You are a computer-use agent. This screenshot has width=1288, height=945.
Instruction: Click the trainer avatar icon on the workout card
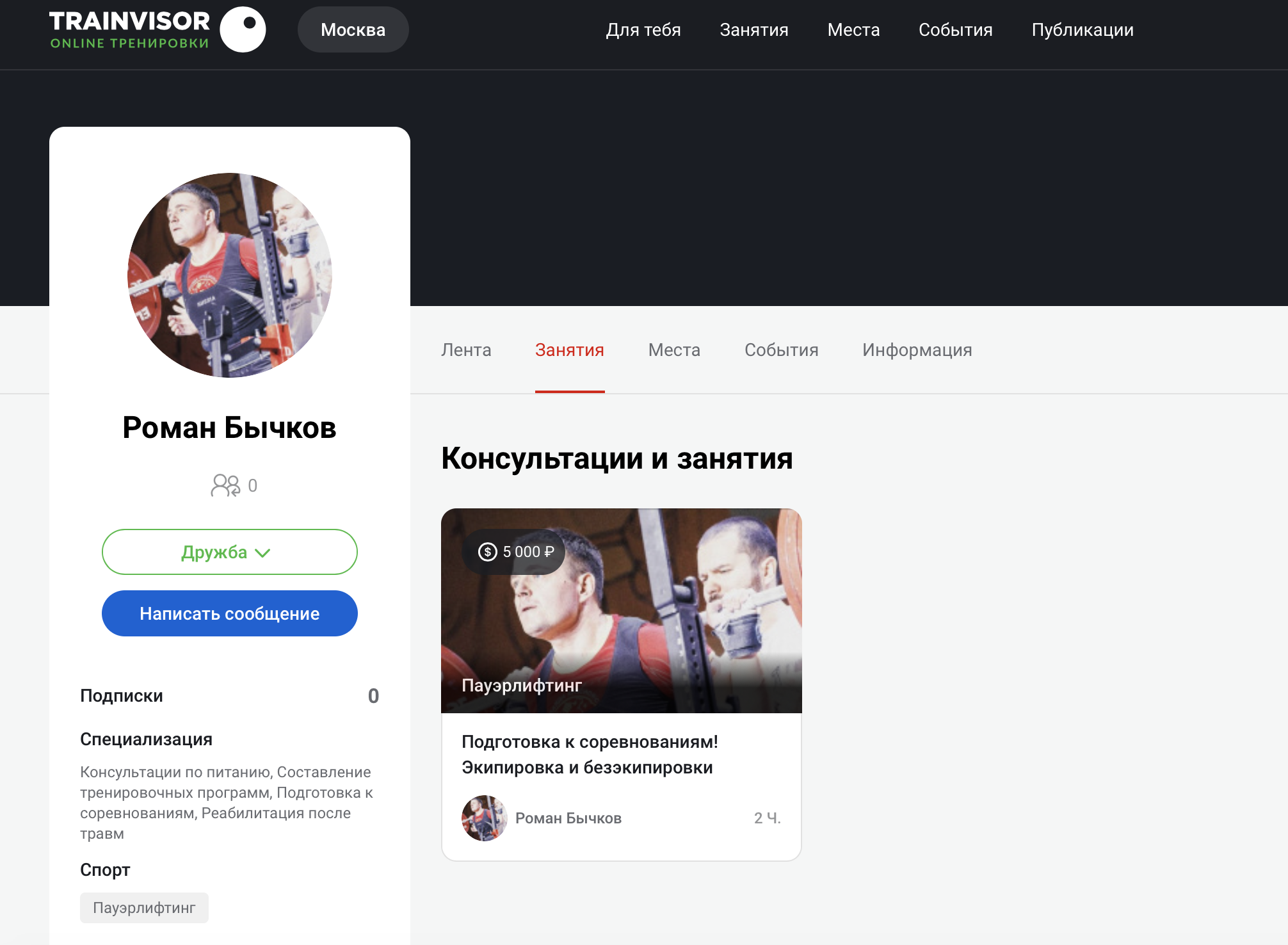[482, 818]
